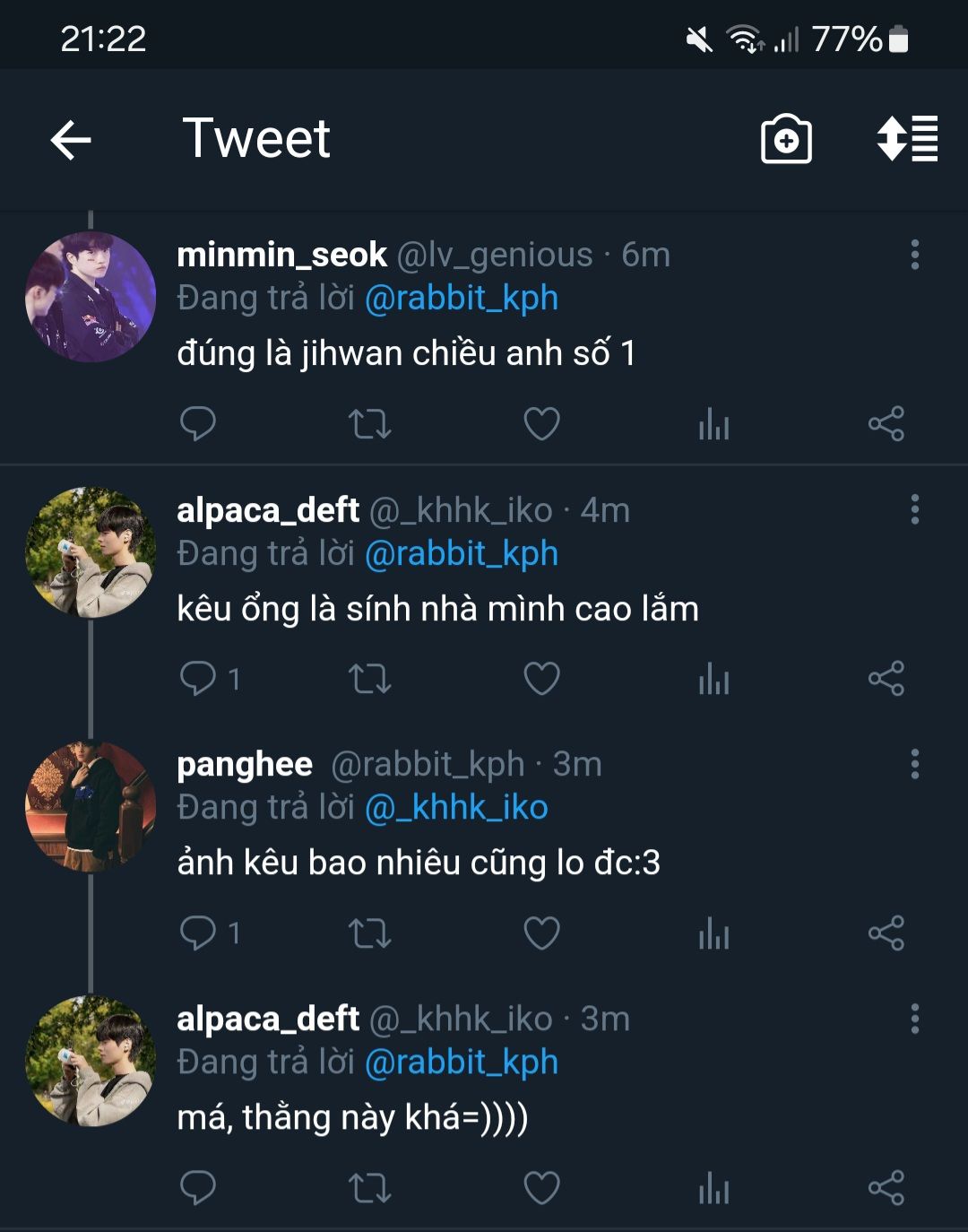
Task: Tap the camera add icon in header
Action: click(786, 140)
